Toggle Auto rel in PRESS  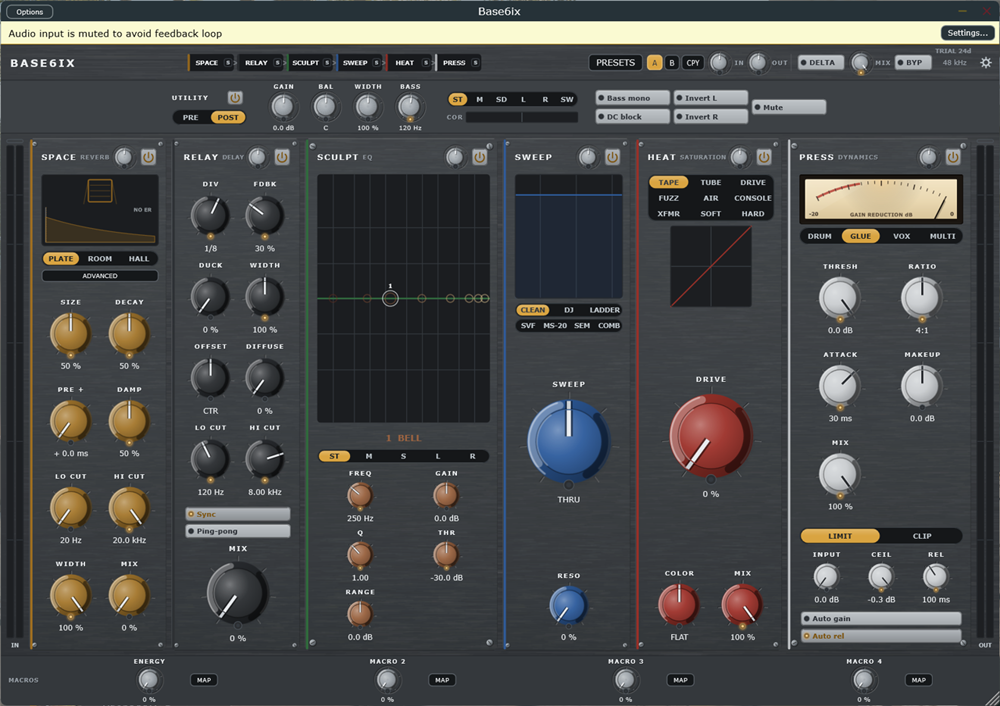pyautogui.click(x=881, y=636)
